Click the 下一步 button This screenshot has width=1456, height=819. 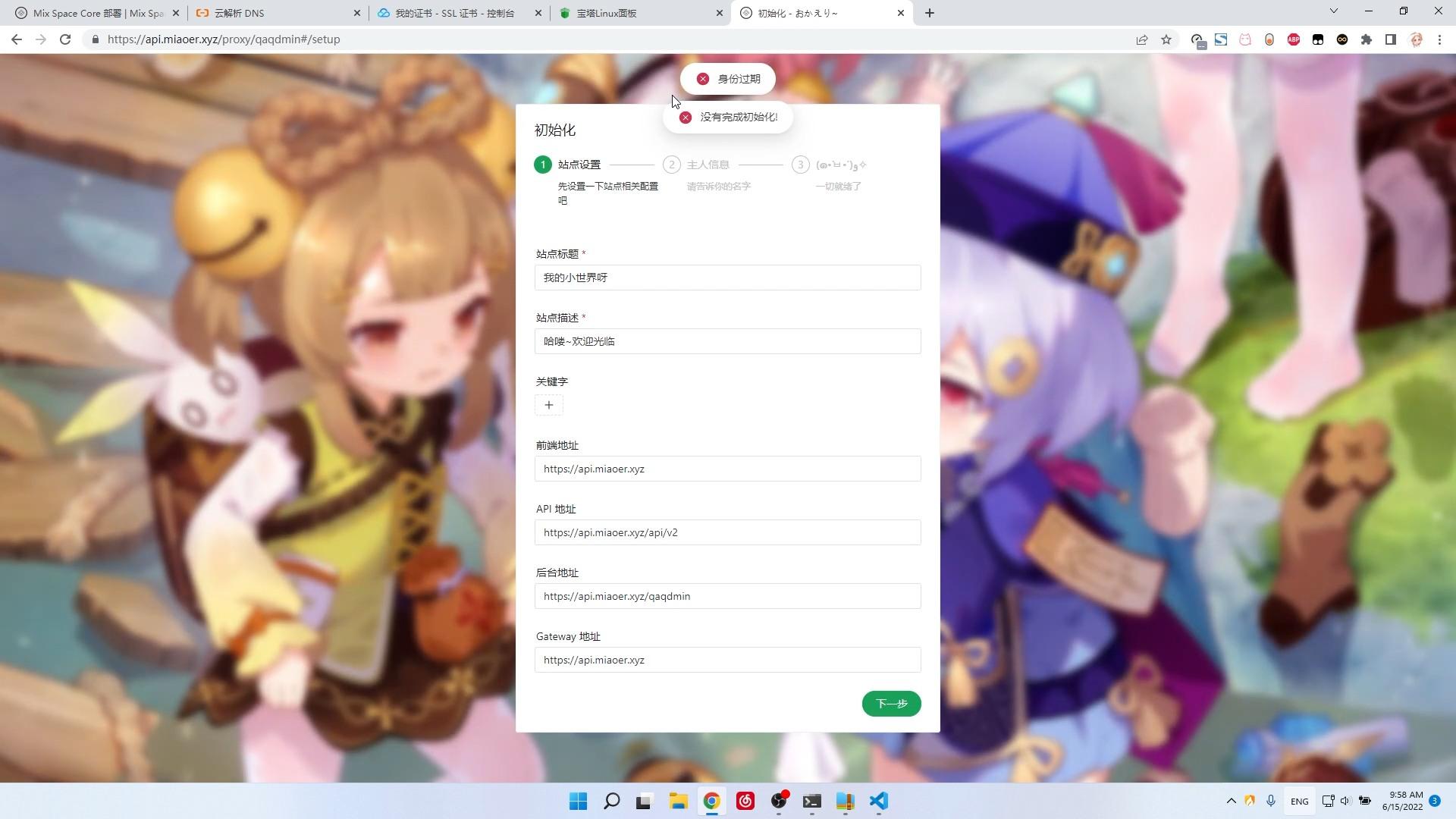[891, 704]
